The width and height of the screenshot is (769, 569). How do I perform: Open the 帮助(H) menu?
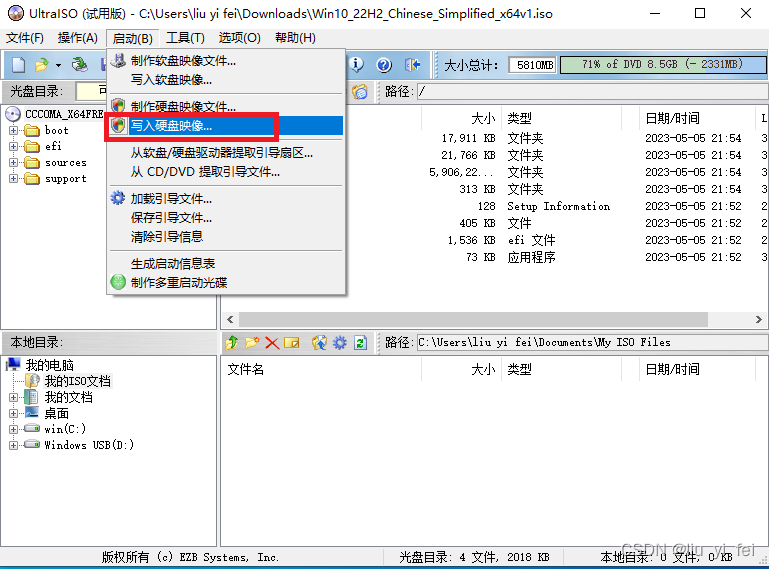295,38
